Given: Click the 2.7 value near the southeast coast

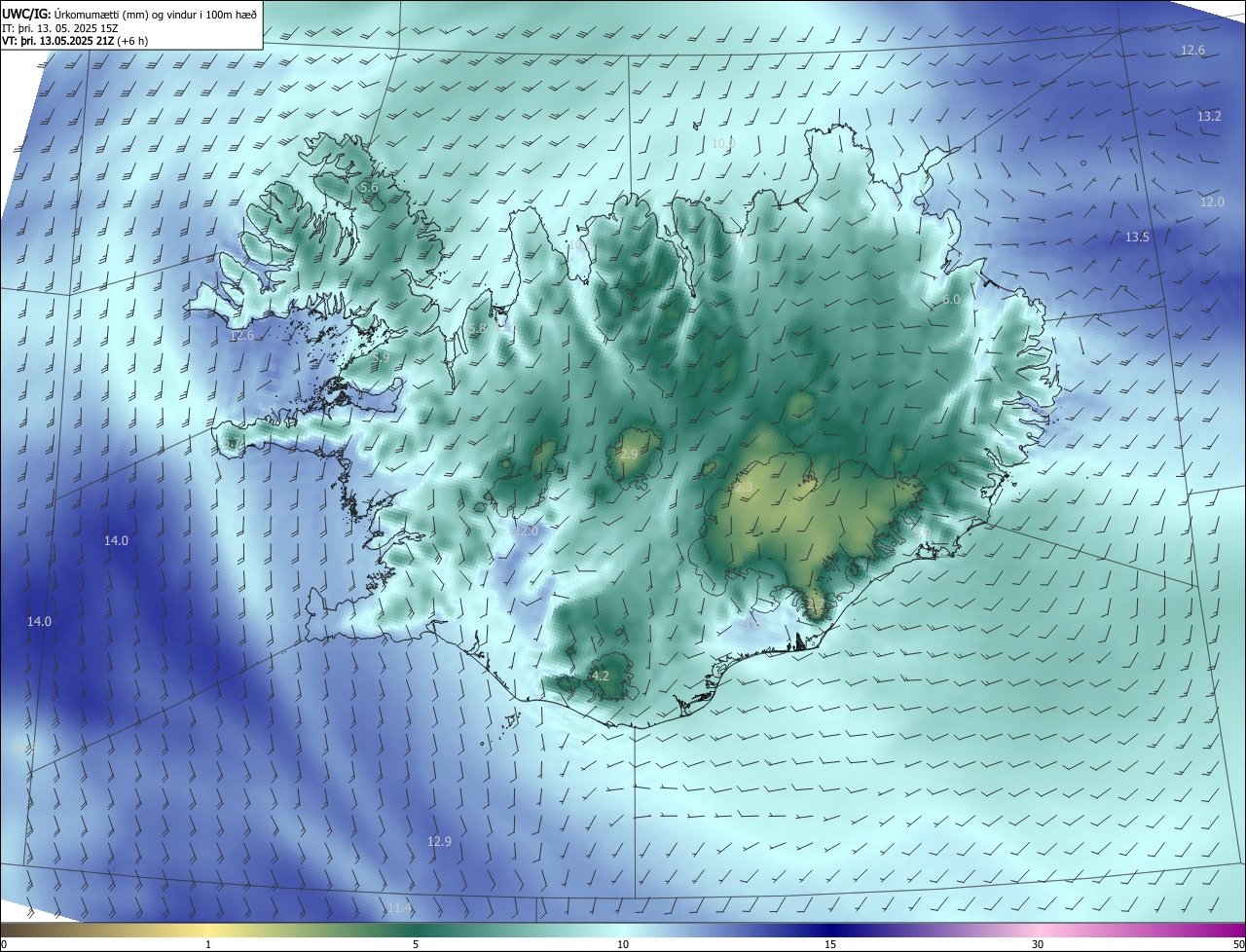Looking at the screenshot, I should 816,604.
